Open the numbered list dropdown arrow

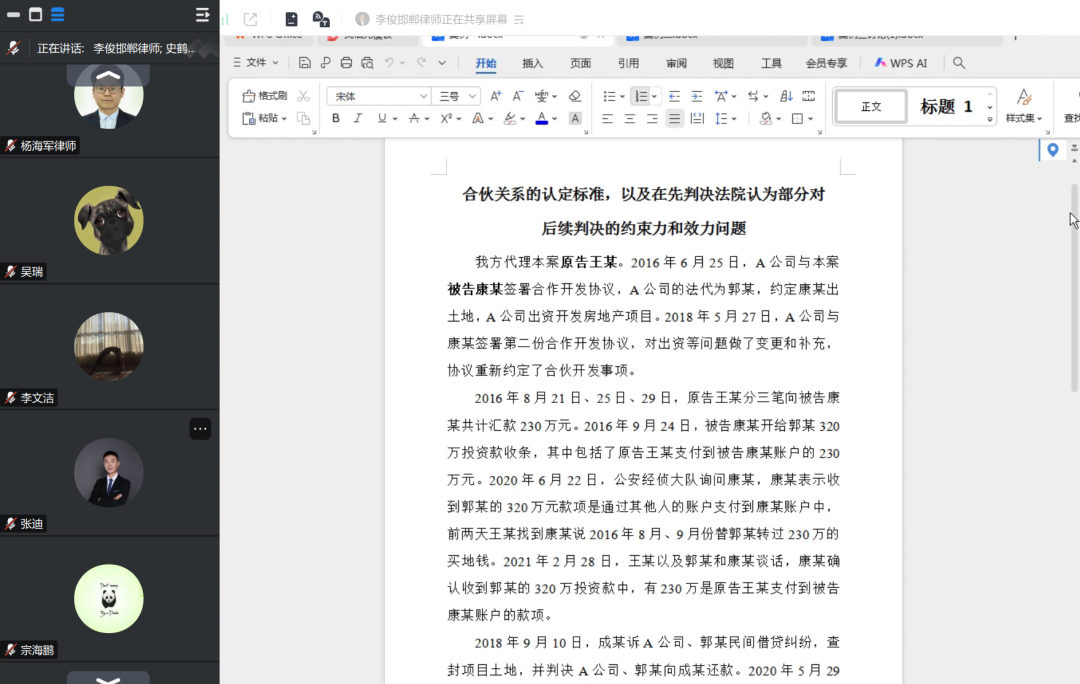(x=655, y=95)
